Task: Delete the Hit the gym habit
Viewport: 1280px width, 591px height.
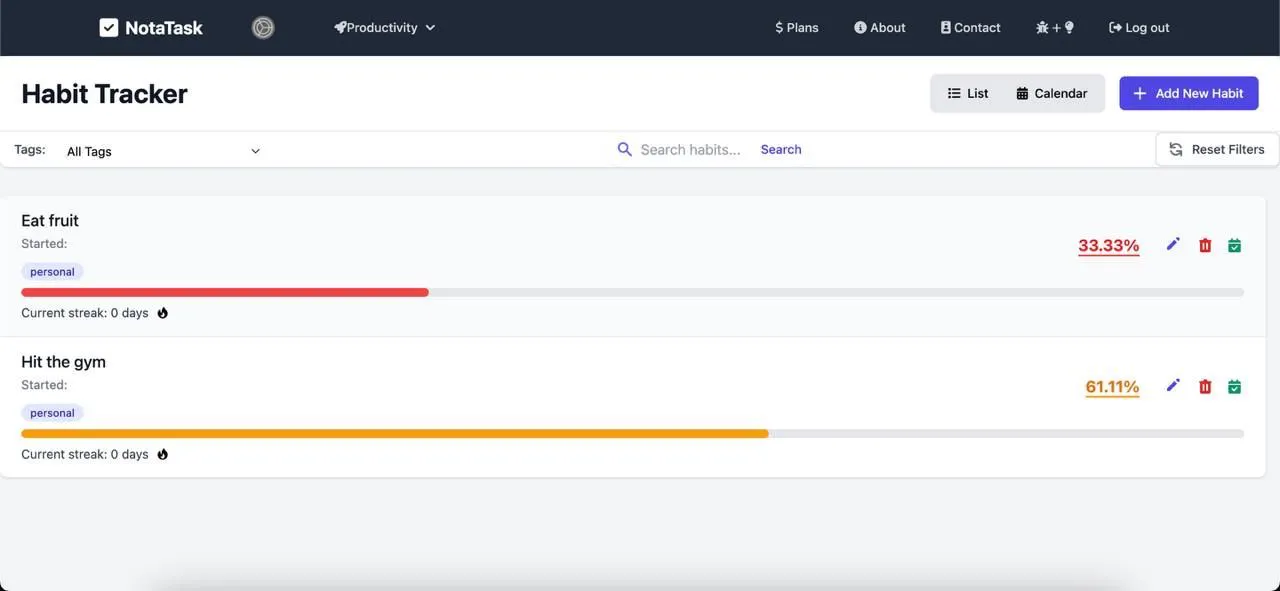Action: pyautogui.click(x=1205, y=386)
